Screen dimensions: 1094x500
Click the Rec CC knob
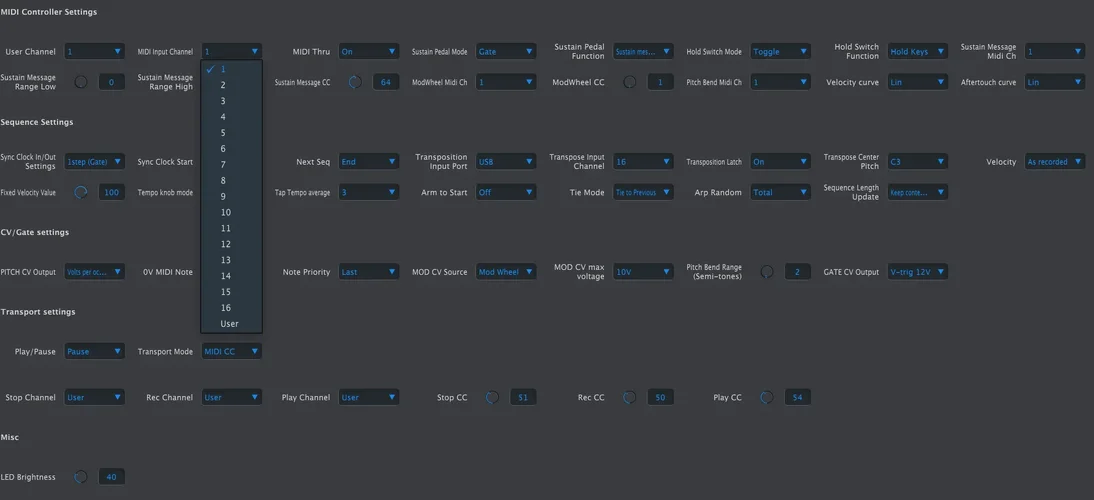(629, 397)
